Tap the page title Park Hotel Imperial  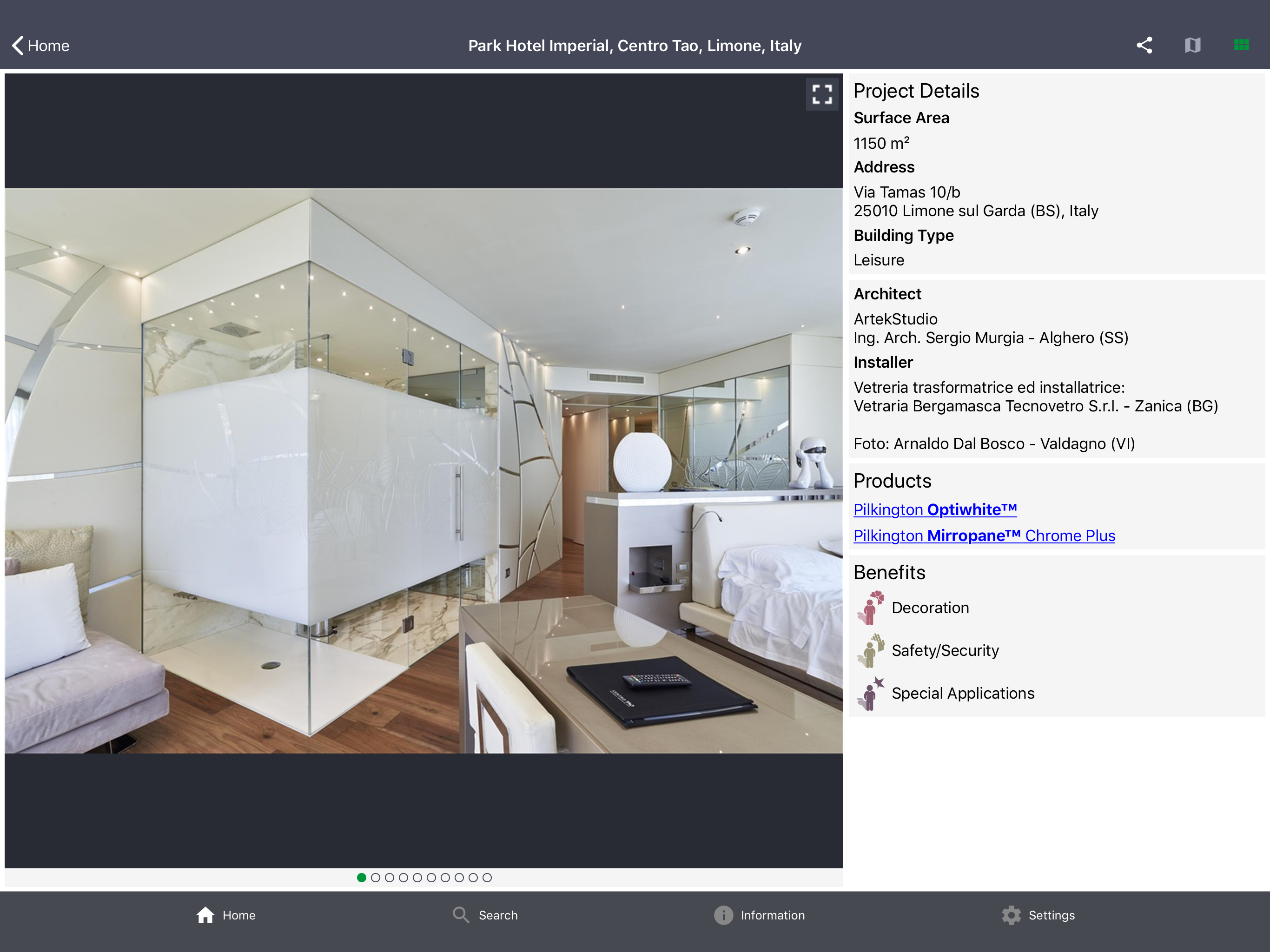635,46
